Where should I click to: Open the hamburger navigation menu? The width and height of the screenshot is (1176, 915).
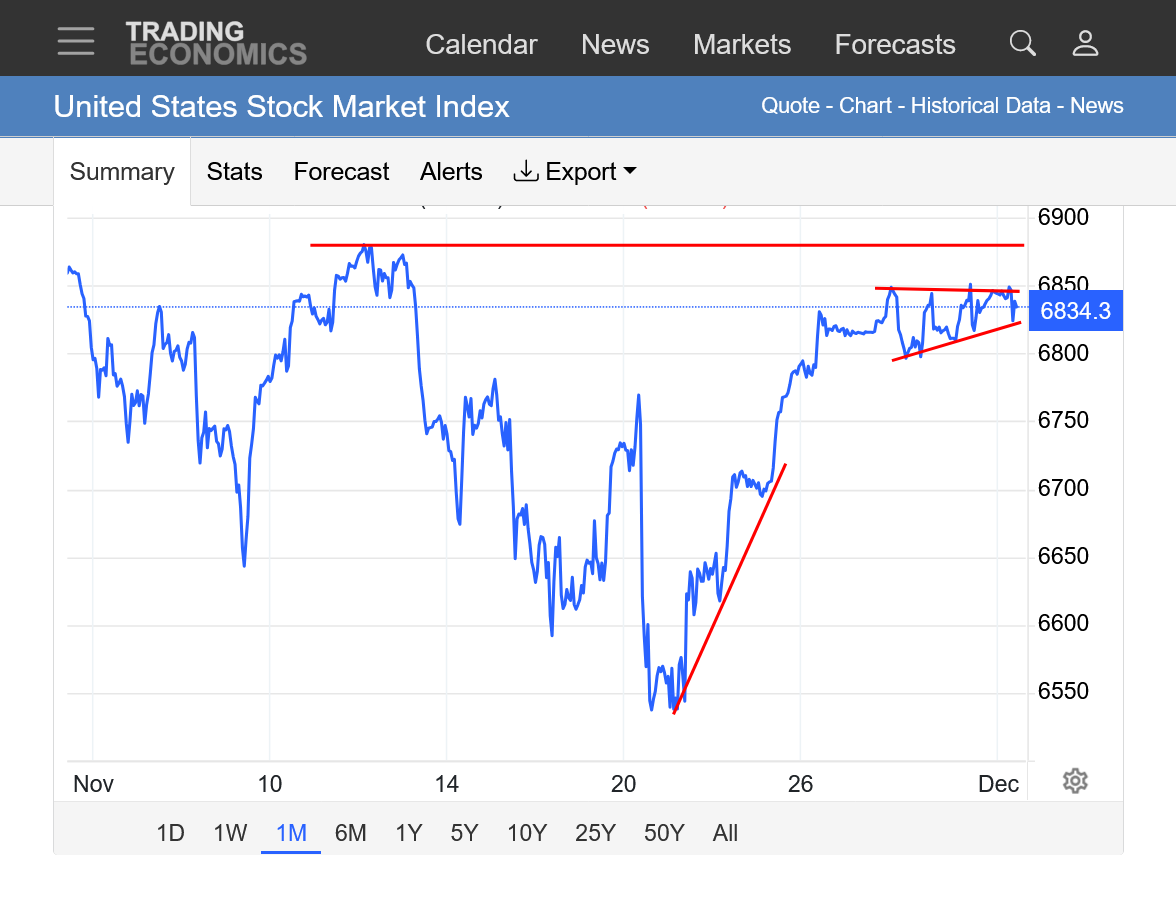pos(76,43)
